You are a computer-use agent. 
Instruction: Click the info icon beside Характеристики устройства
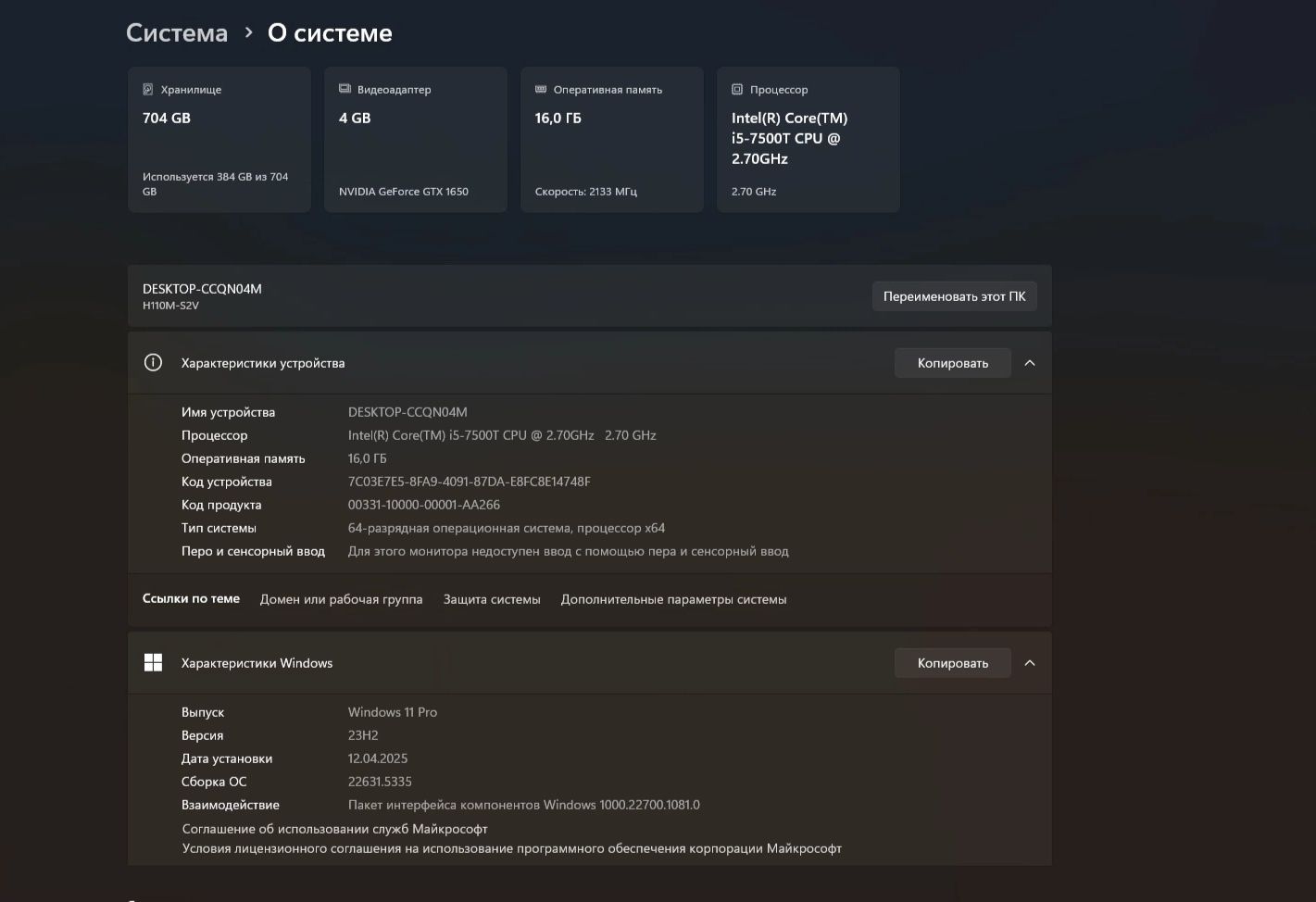(153, 363)
